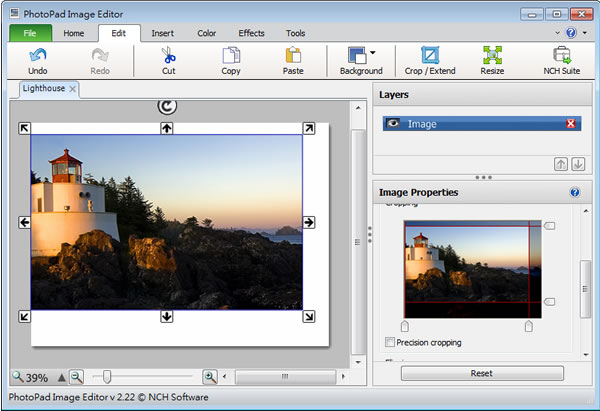This screenshot has height=411, width=600.
Task: Click the rotate handle above the image
Action: (167, 106)
